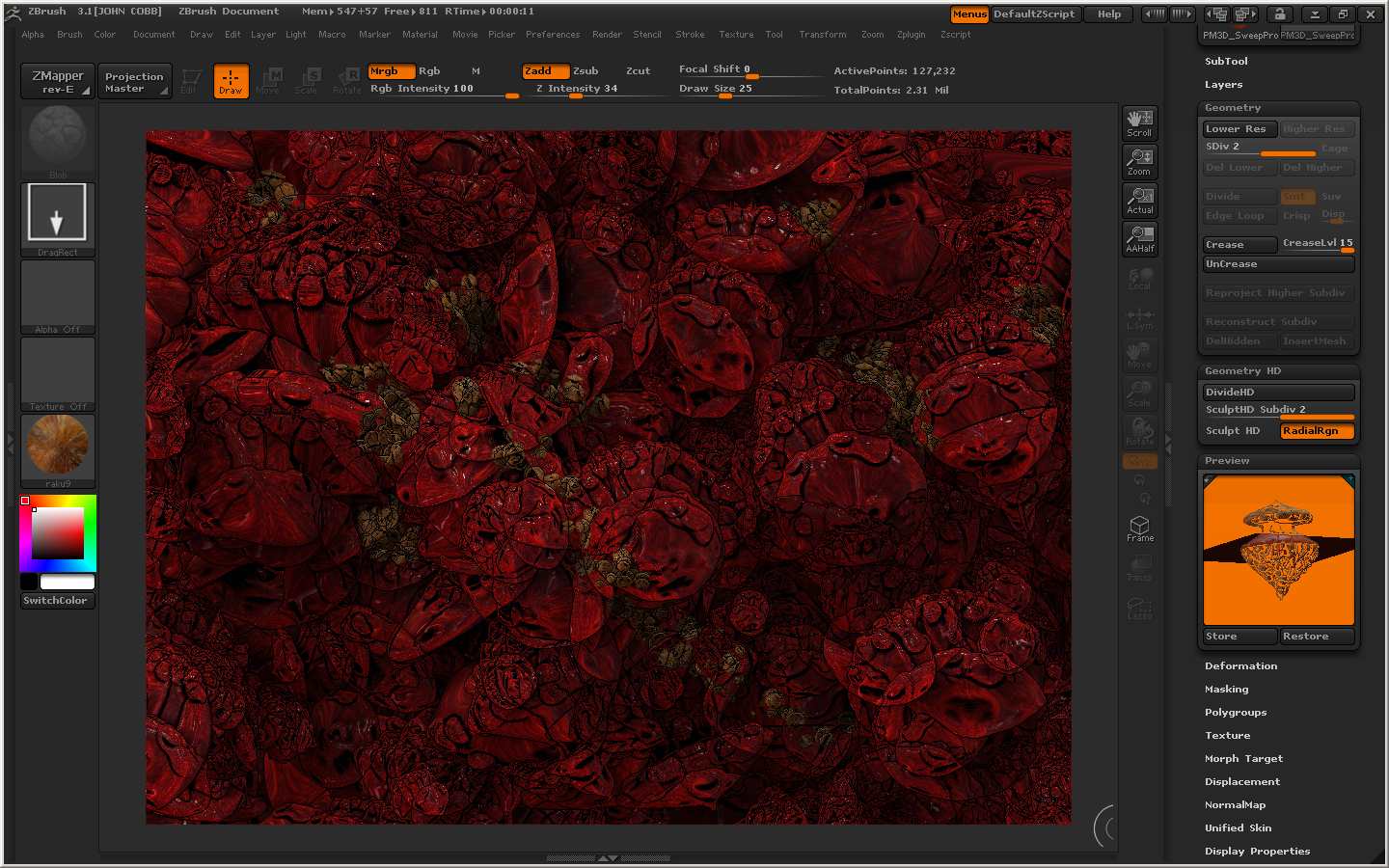Open the Preferences menu

tap(553, 35)
